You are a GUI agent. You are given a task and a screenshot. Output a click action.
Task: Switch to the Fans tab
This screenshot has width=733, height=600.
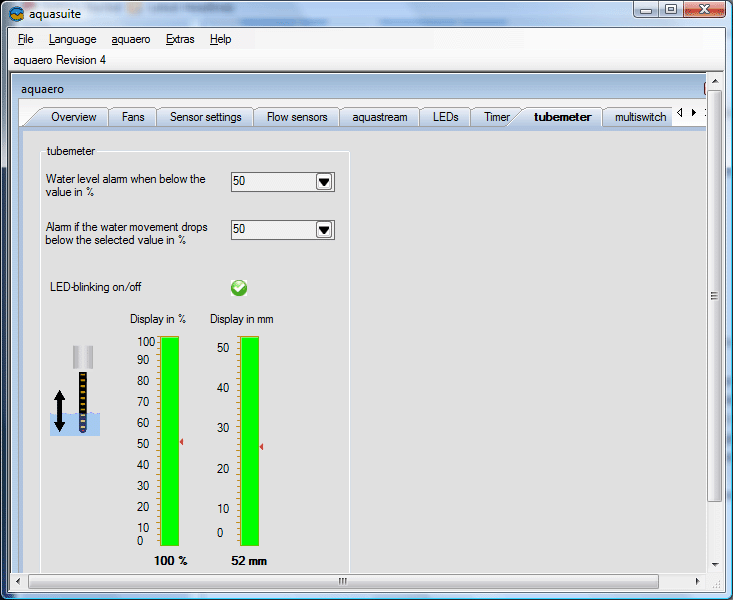click(133, 117)
